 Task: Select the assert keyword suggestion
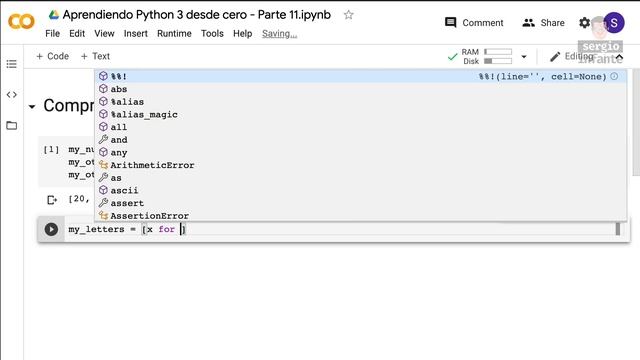(x=361, y=203)
